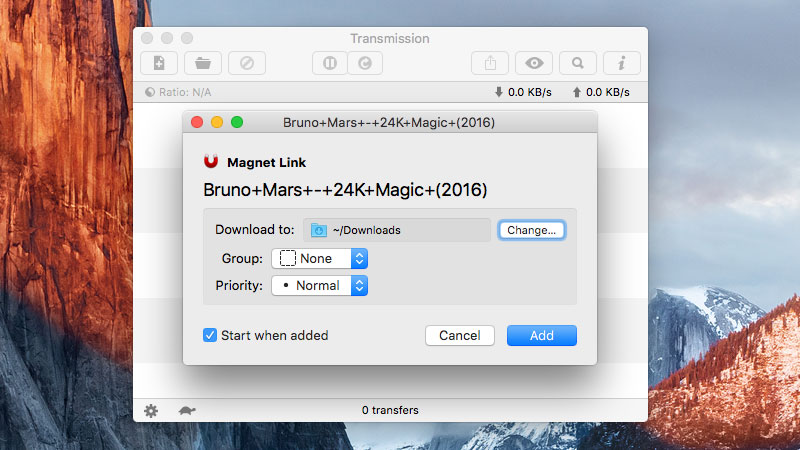Toggle the turtle speed limit mode

point(186,410)
